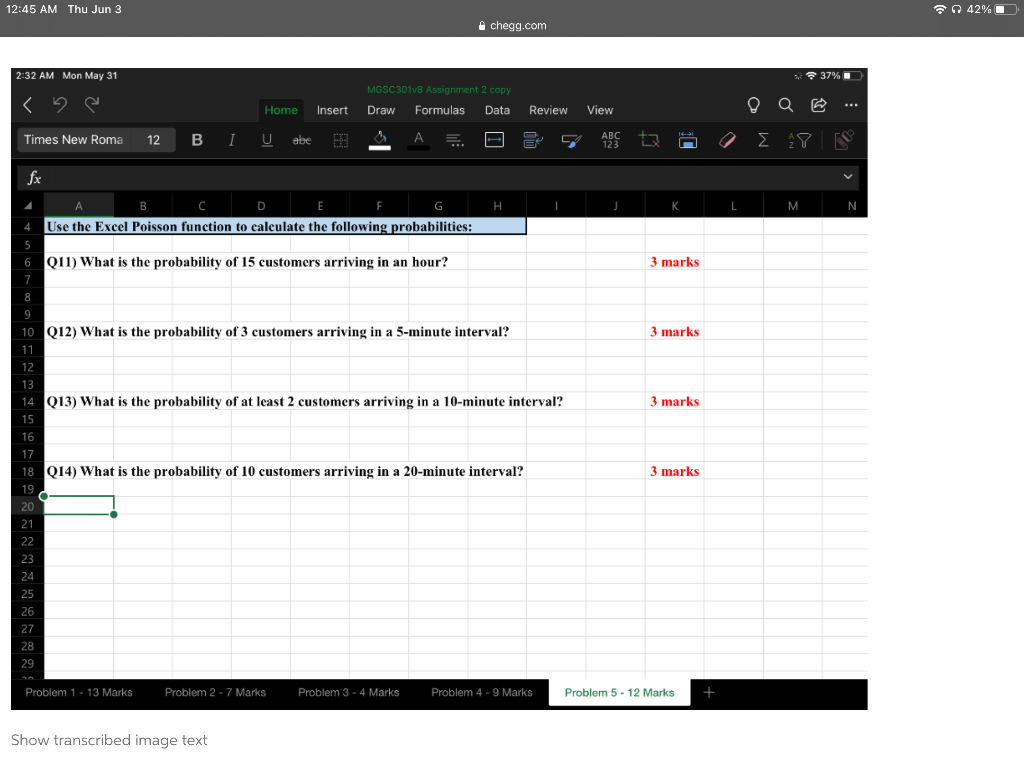The width and height of the screenshot is (1024, 768).
Task: Tap the Wi-Fi icon in status bar
Action: pyautogui.click(x=940, y=9)
